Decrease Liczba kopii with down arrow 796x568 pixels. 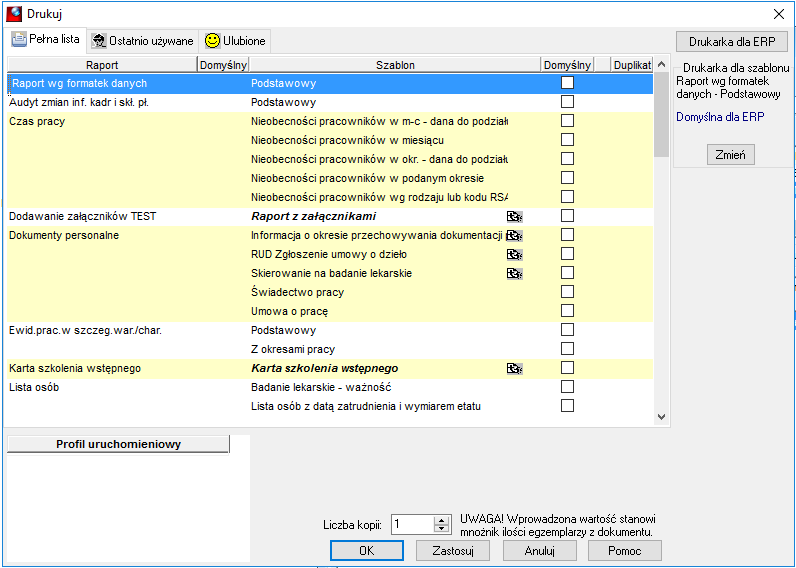tap(442, 529)
